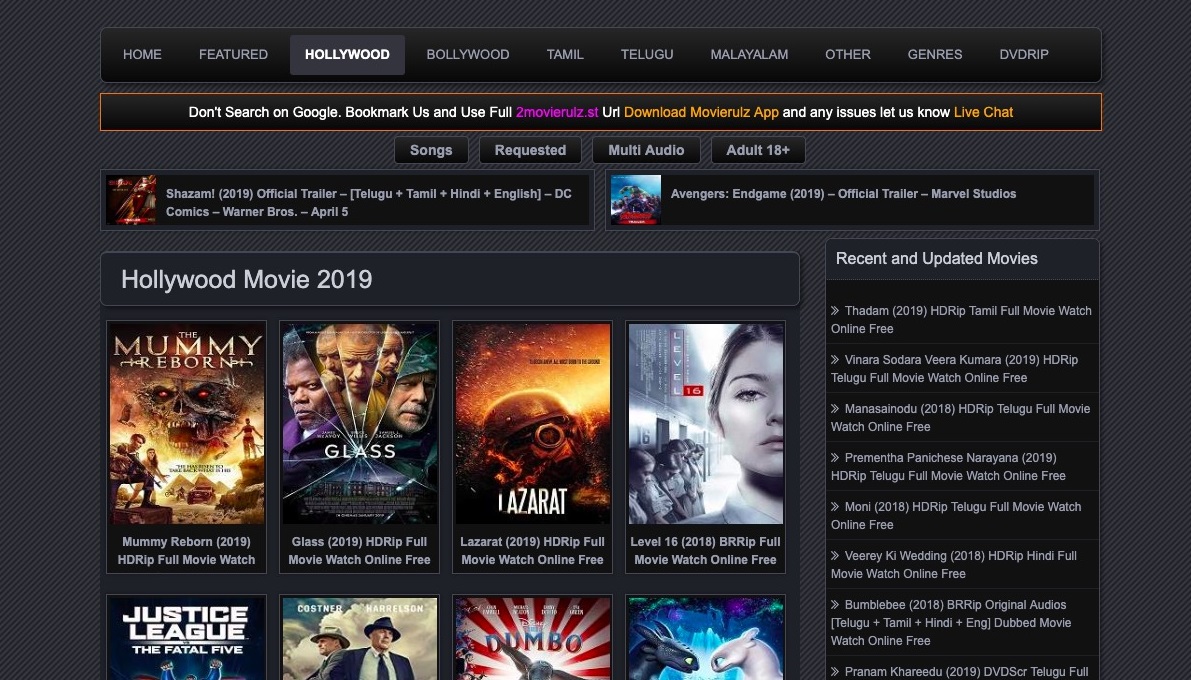The width and height of the screenshot is (1191, 680).
Task: Follow the 2movierulz.st link
Action: [x=557, y=112]
